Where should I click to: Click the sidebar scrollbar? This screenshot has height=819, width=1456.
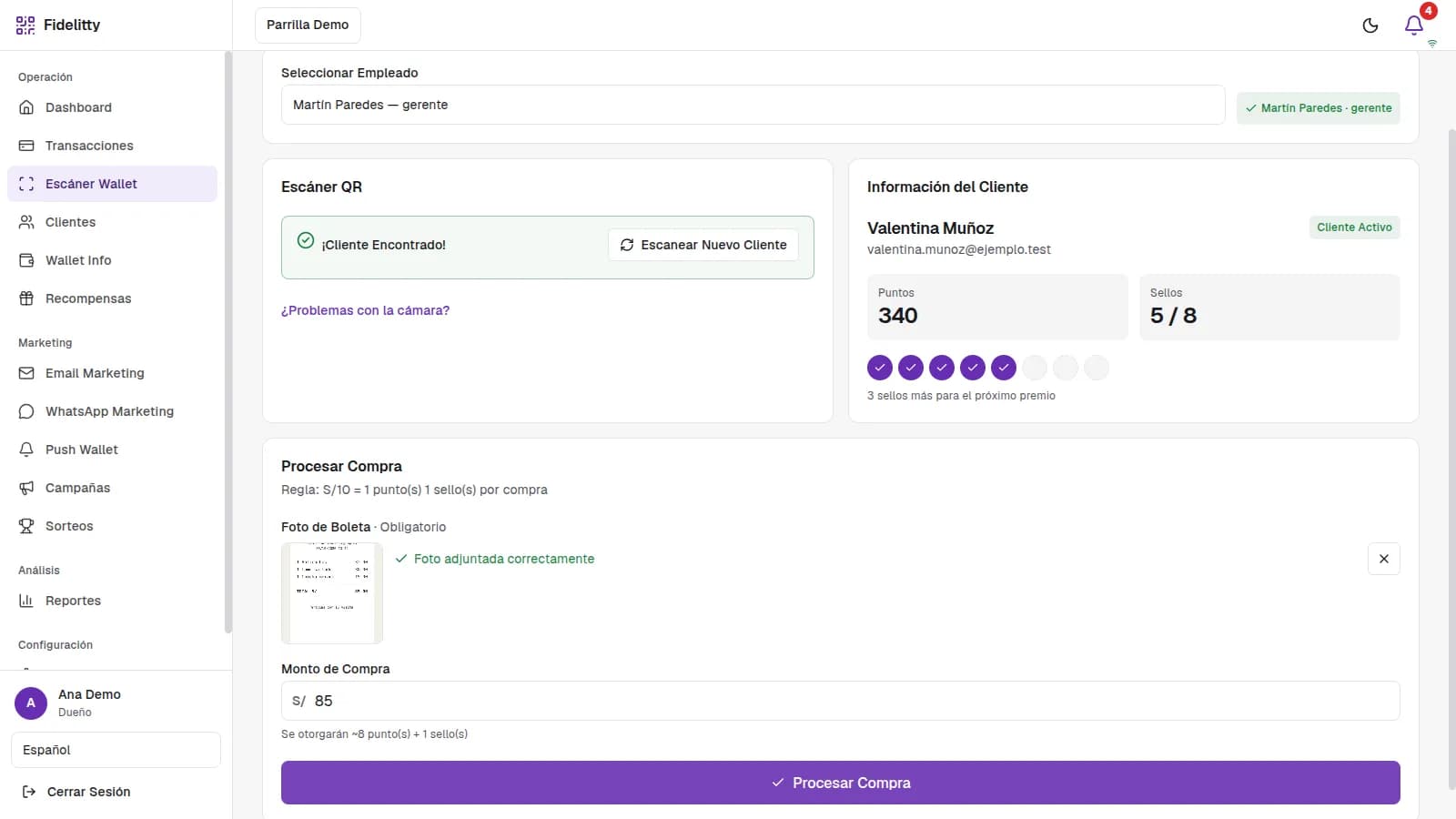228,341
